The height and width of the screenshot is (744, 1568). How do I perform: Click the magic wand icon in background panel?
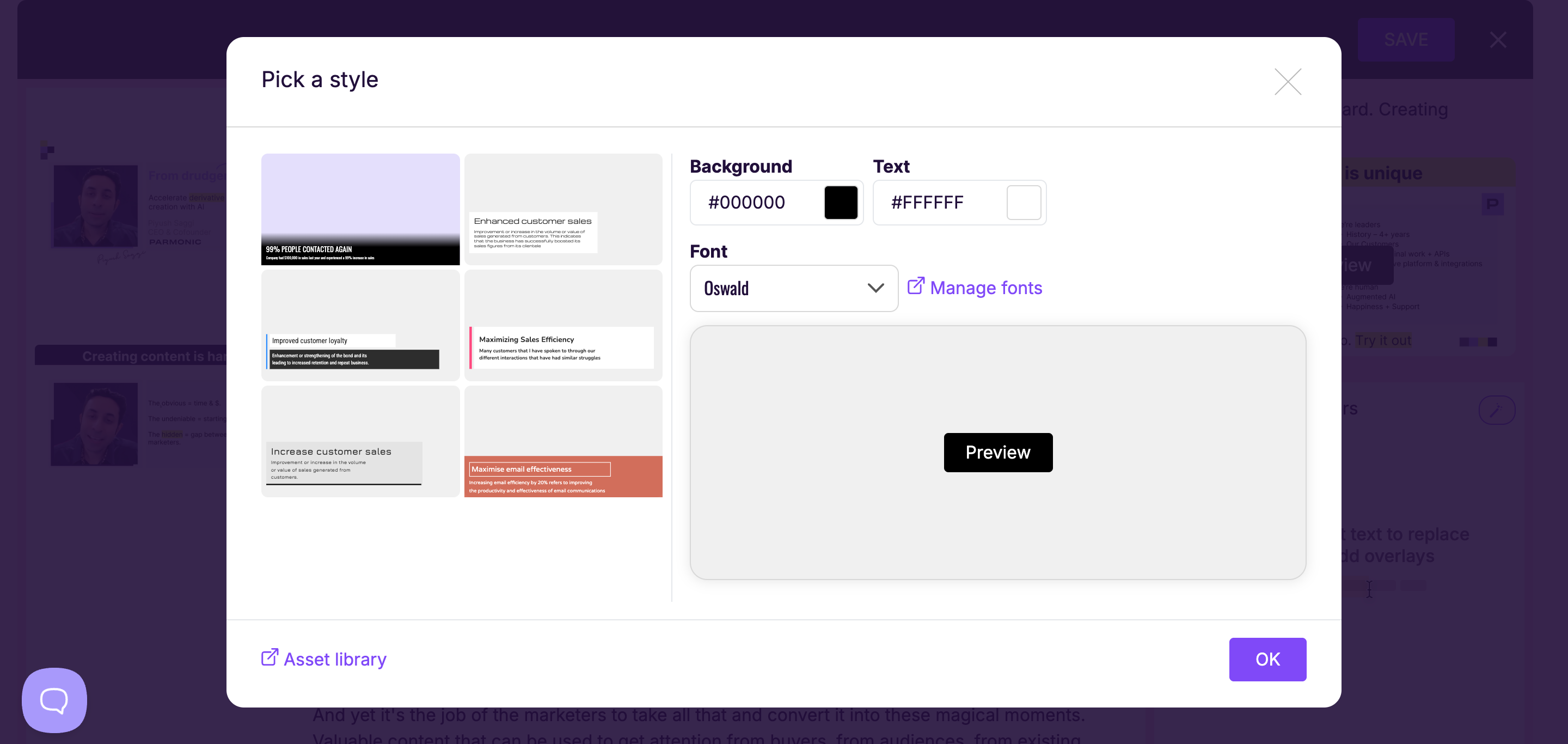(1496, 410)
